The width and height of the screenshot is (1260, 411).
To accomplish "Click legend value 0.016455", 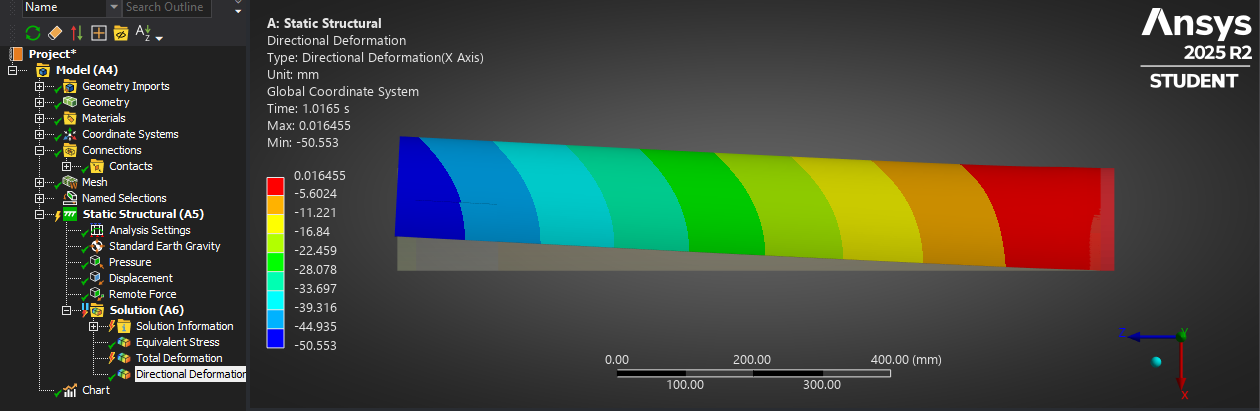I will click(x=318, y=175).
